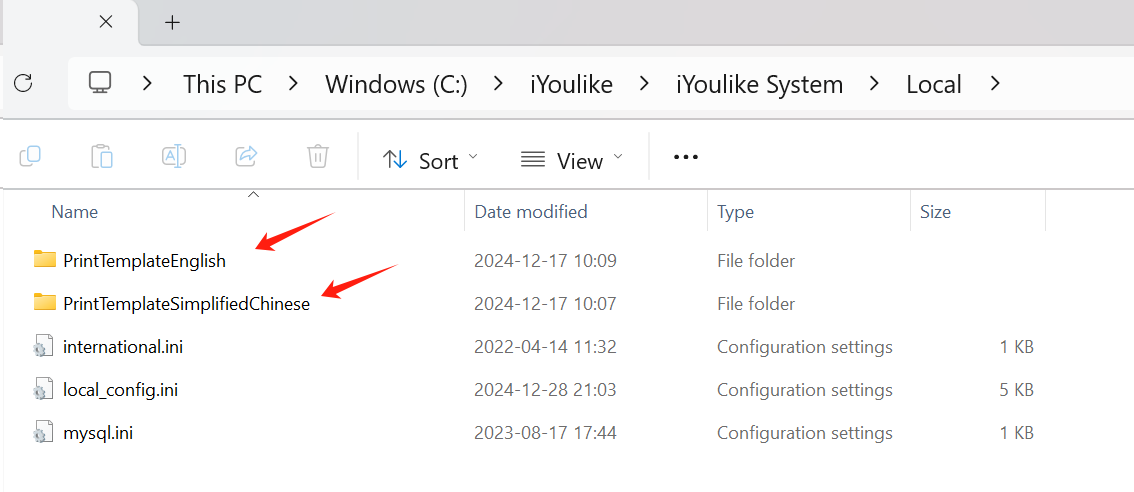
Task: Click the Paste clipboard icon
Action: click(x=102, y=157)
